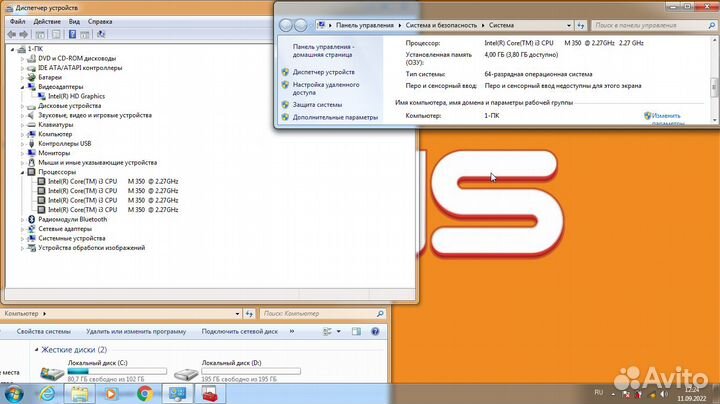720x404 pixels.
Task: Open the view options dropdown in Explorer
Action: pyautogui.click(x=339, y=331)
